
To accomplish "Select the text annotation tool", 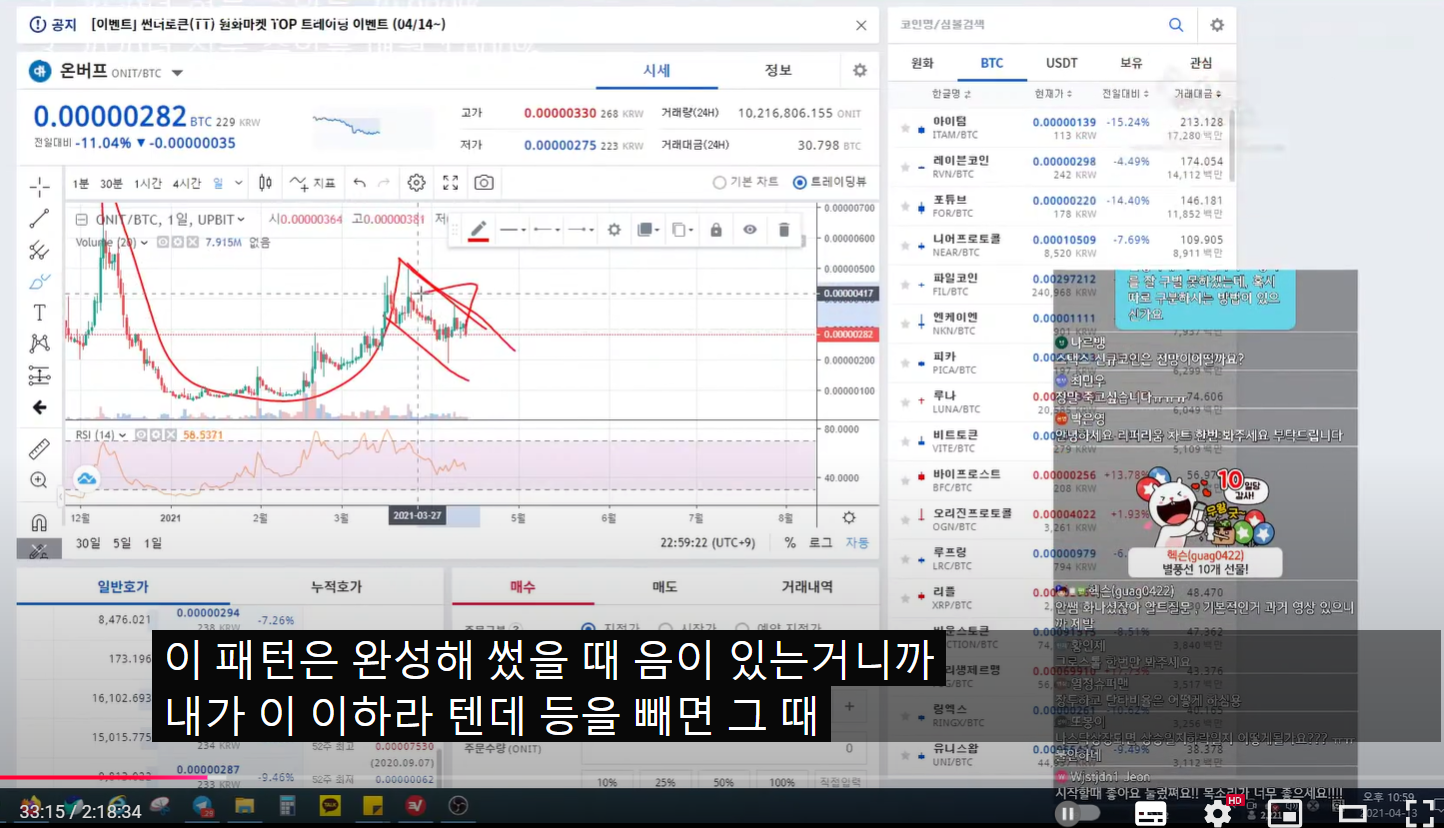I will [39, 313].
